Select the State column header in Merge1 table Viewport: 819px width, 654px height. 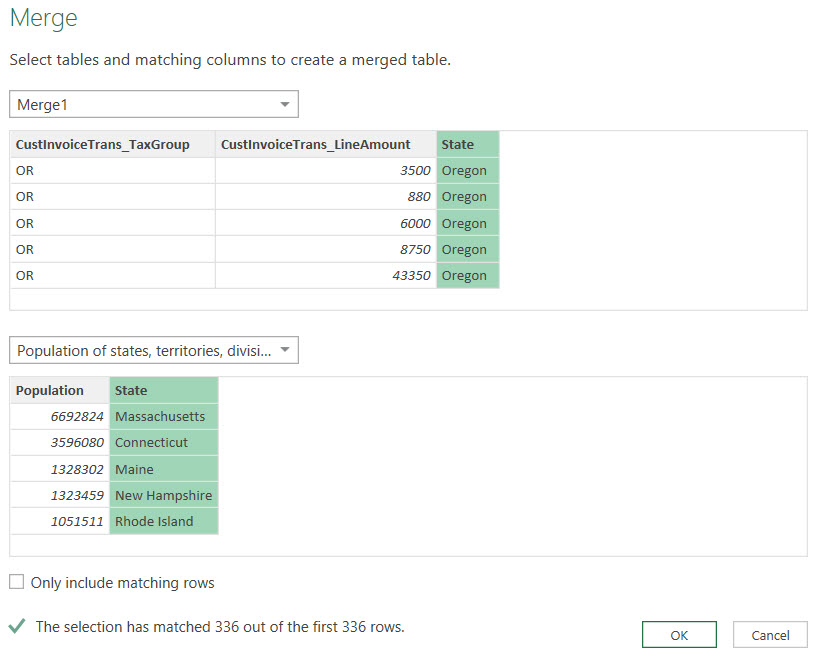coord(467,145)
